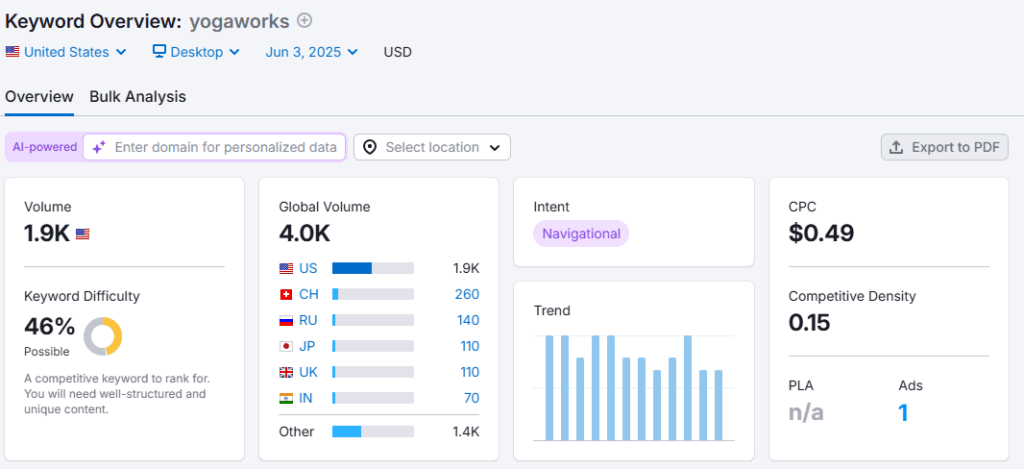Image resolution: width=1024 pixels, height=469 pixels.
Task: Click the United Kingdom flag icon
Action: point(286,372)
